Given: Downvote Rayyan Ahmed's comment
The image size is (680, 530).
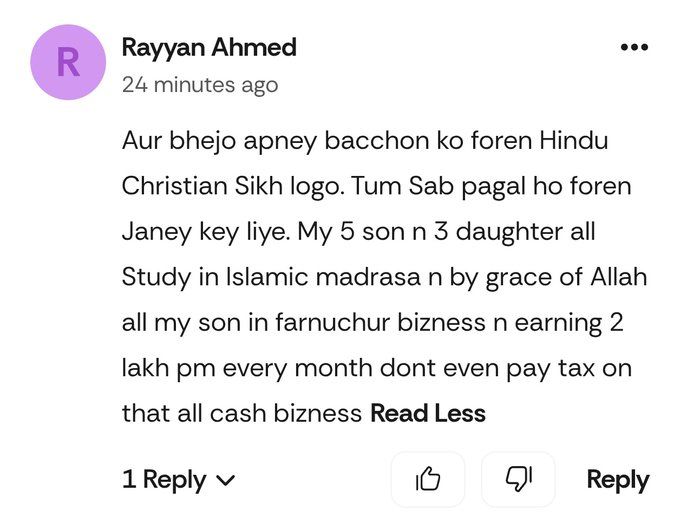Looking at the screenshot, I should pyautogui.click(x=517, y=479).
